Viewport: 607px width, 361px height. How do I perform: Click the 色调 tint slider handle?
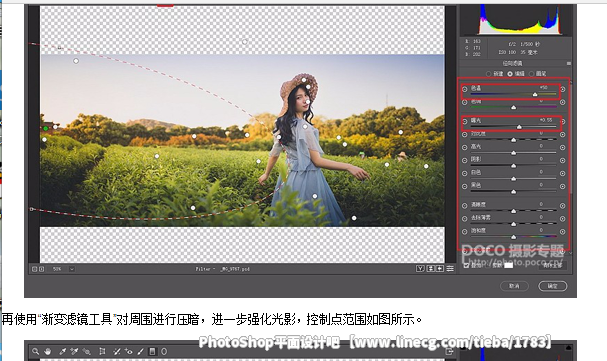click(514, 107)
